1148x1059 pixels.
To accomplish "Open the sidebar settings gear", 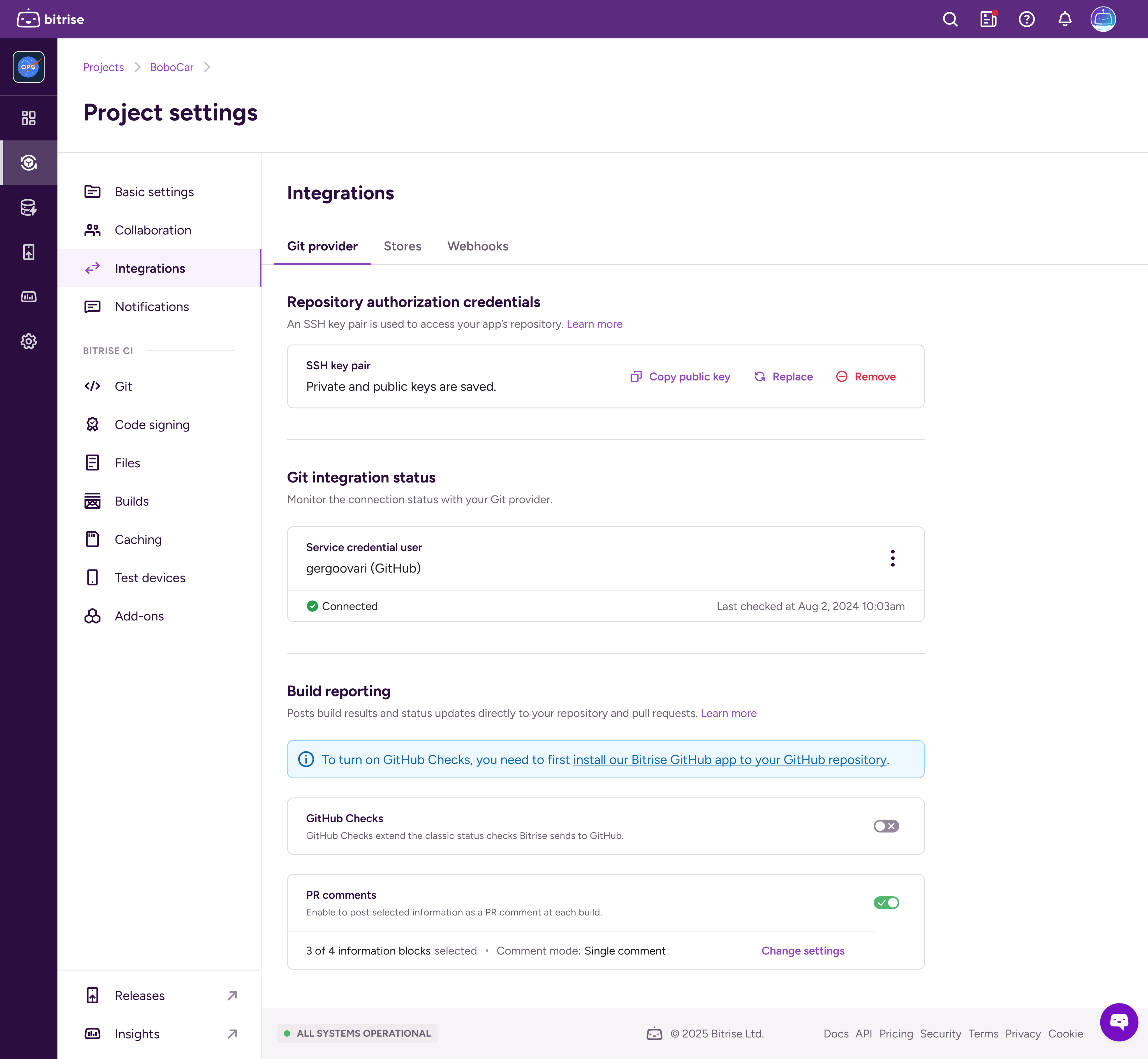I will point(29,342).
